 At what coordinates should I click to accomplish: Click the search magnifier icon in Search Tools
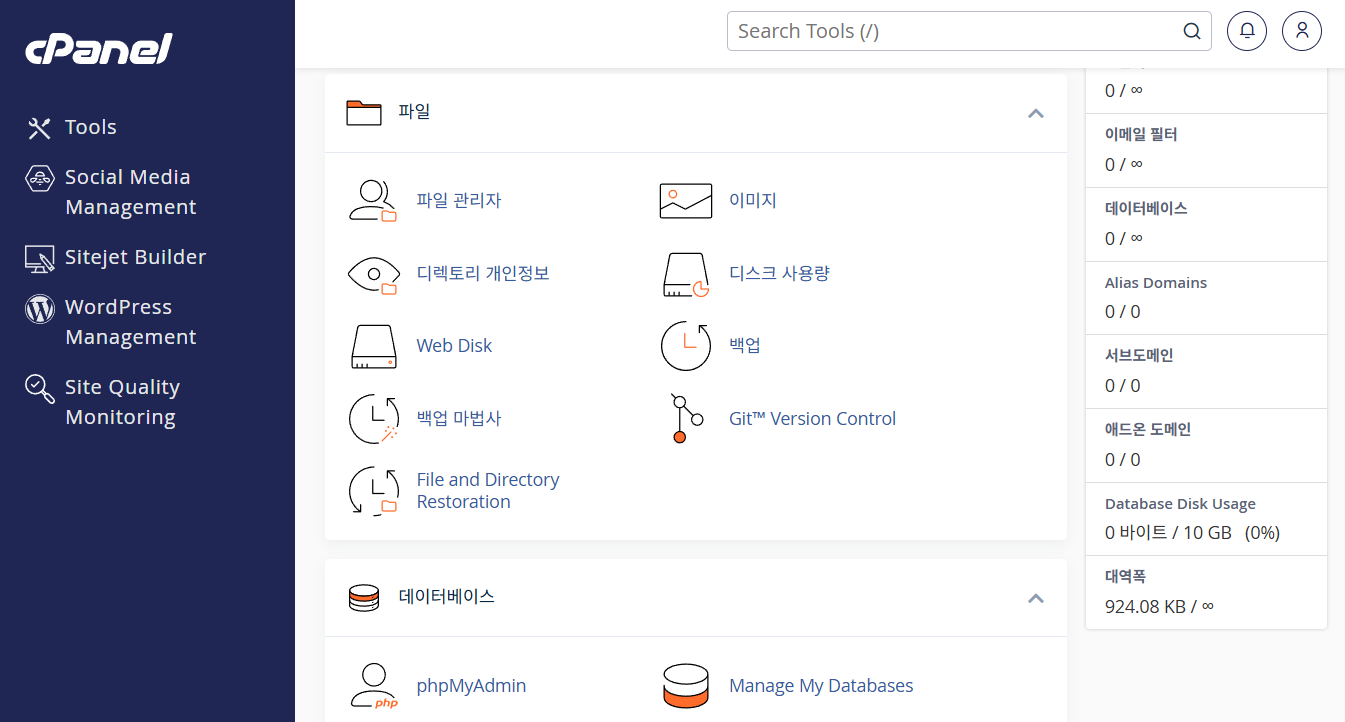click(1192, 31)
